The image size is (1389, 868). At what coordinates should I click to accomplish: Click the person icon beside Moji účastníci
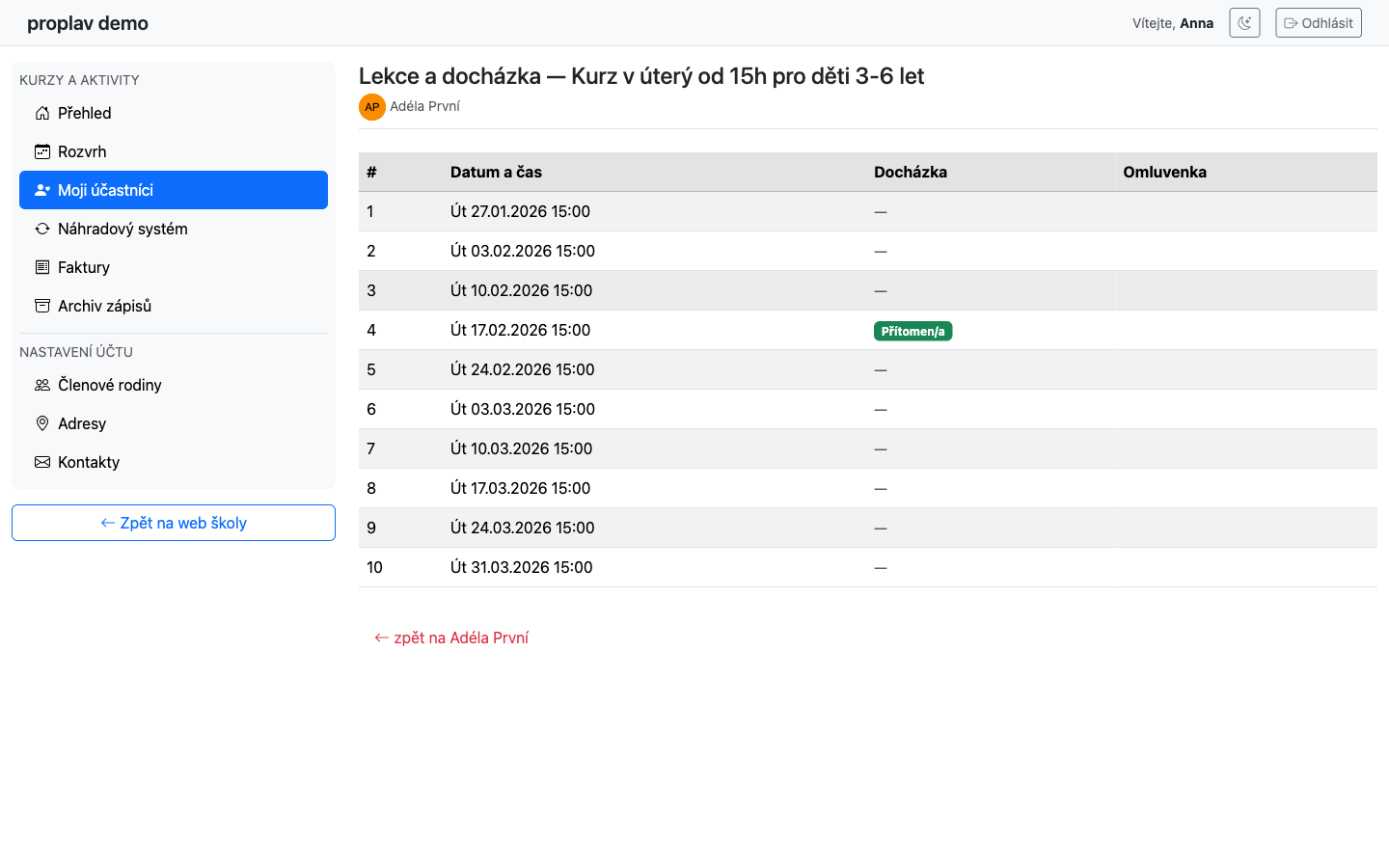42,190
